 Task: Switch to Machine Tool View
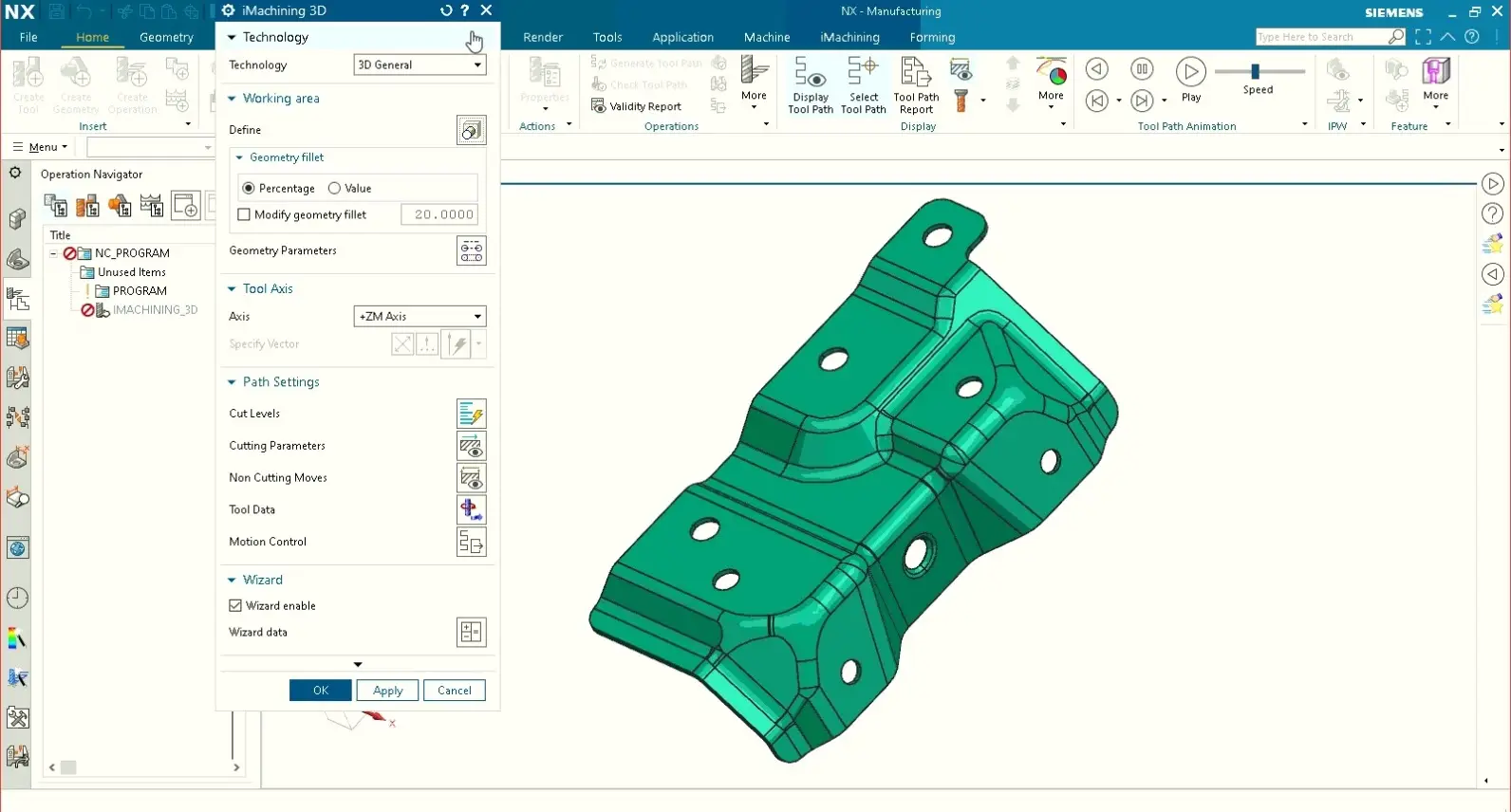(87, 205)
